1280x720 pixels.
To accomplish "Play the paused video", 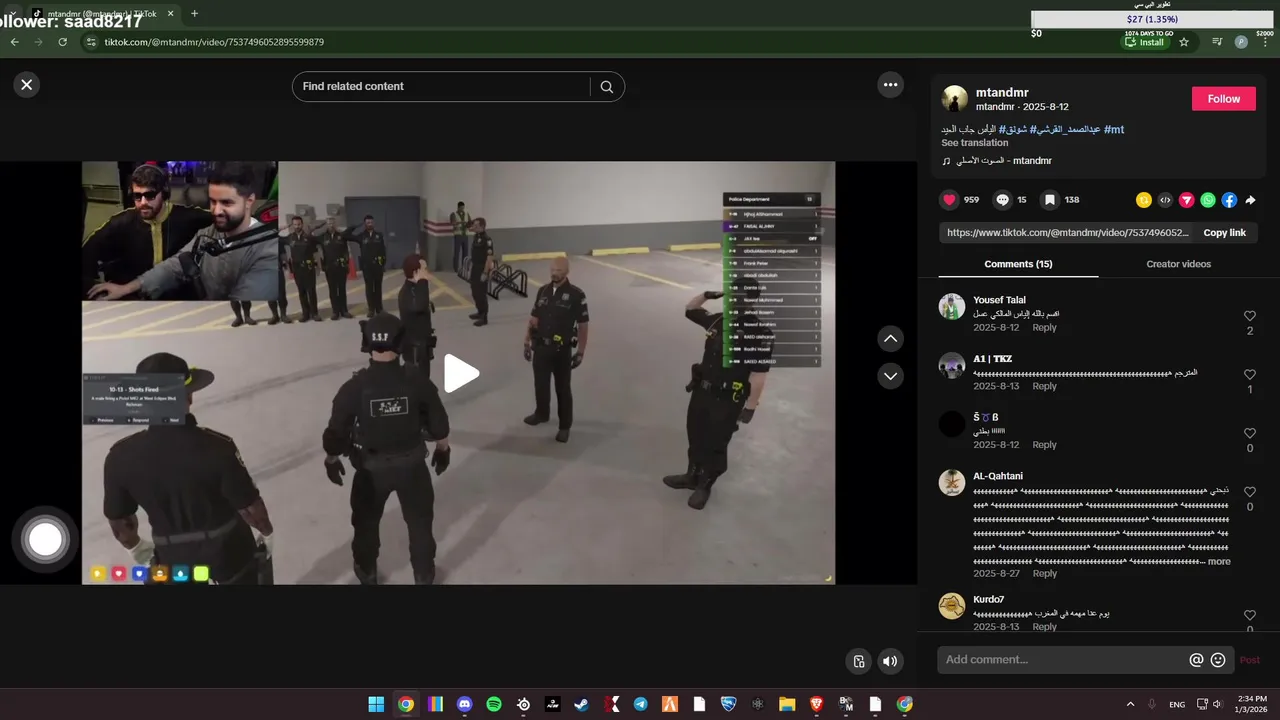I will coord(460,373).
